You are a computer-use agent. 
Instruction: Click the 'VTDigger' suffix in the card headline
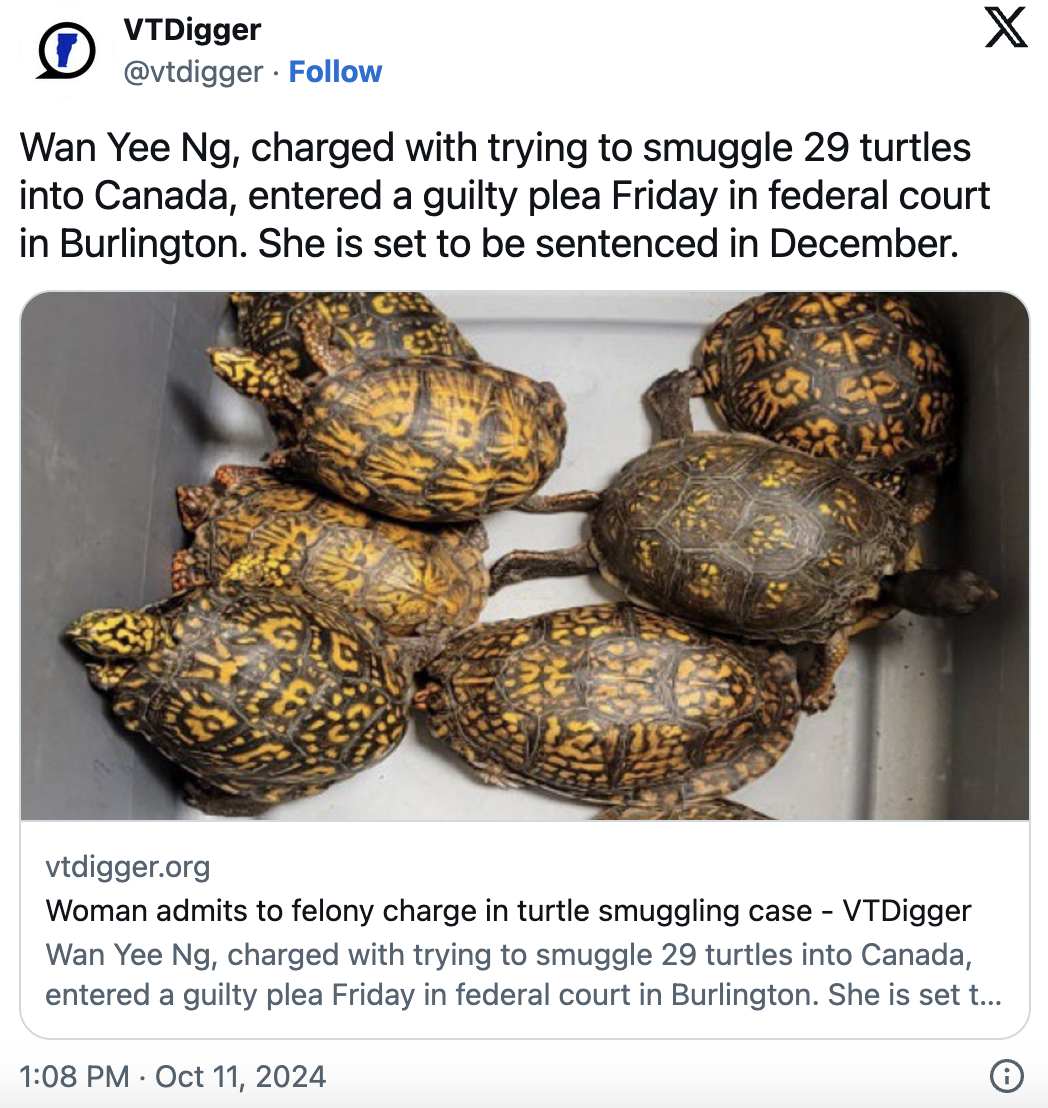[907, 911]
